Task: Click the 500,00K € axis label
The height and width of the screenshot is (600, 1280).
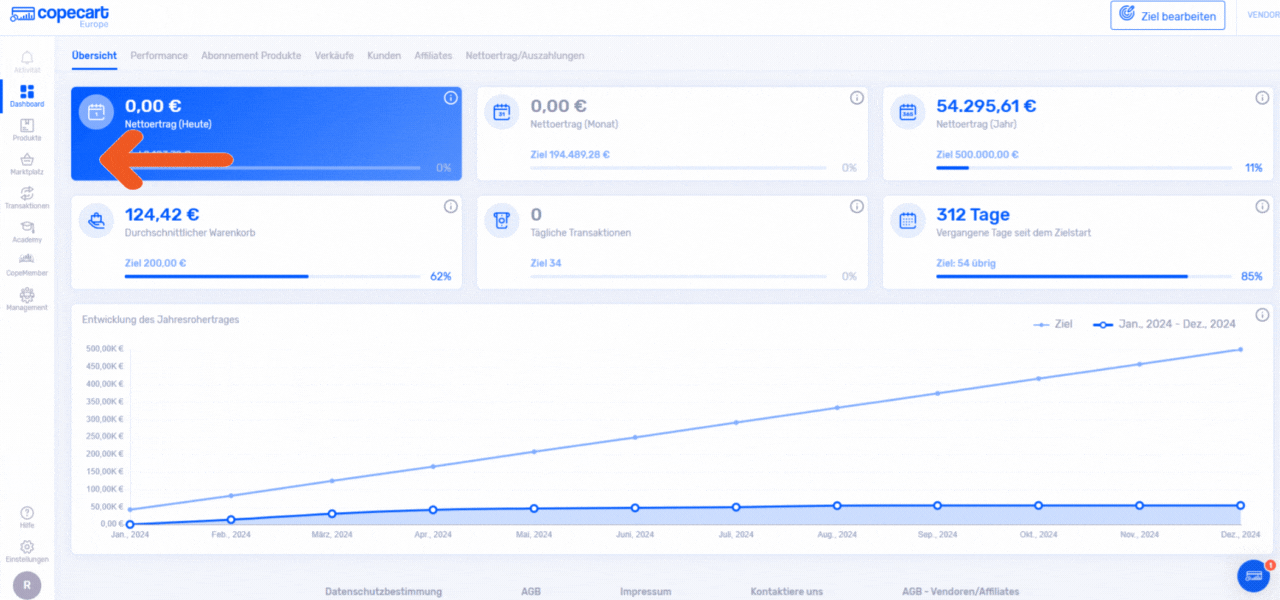Action: tap(105, 349)
